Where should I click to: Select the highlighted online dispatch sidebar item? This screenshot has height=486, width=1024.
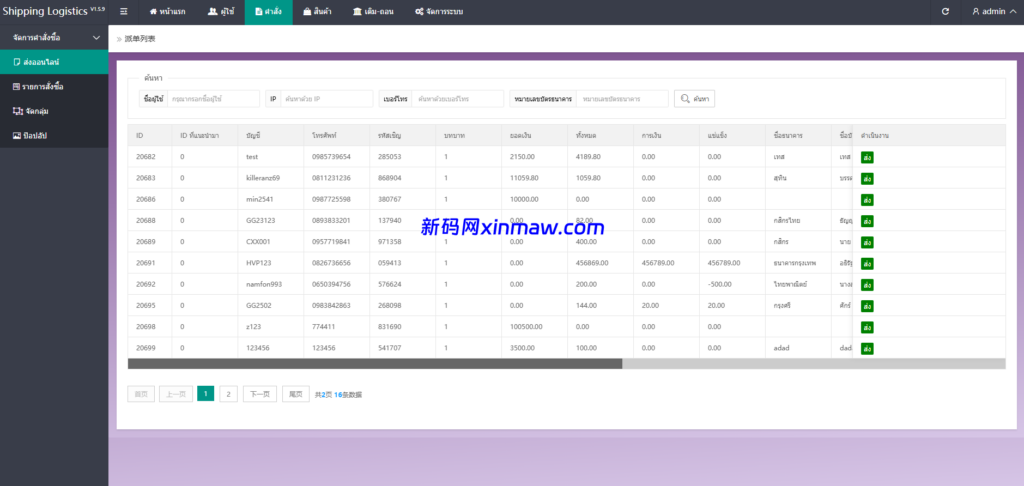[x=54, y=62]
